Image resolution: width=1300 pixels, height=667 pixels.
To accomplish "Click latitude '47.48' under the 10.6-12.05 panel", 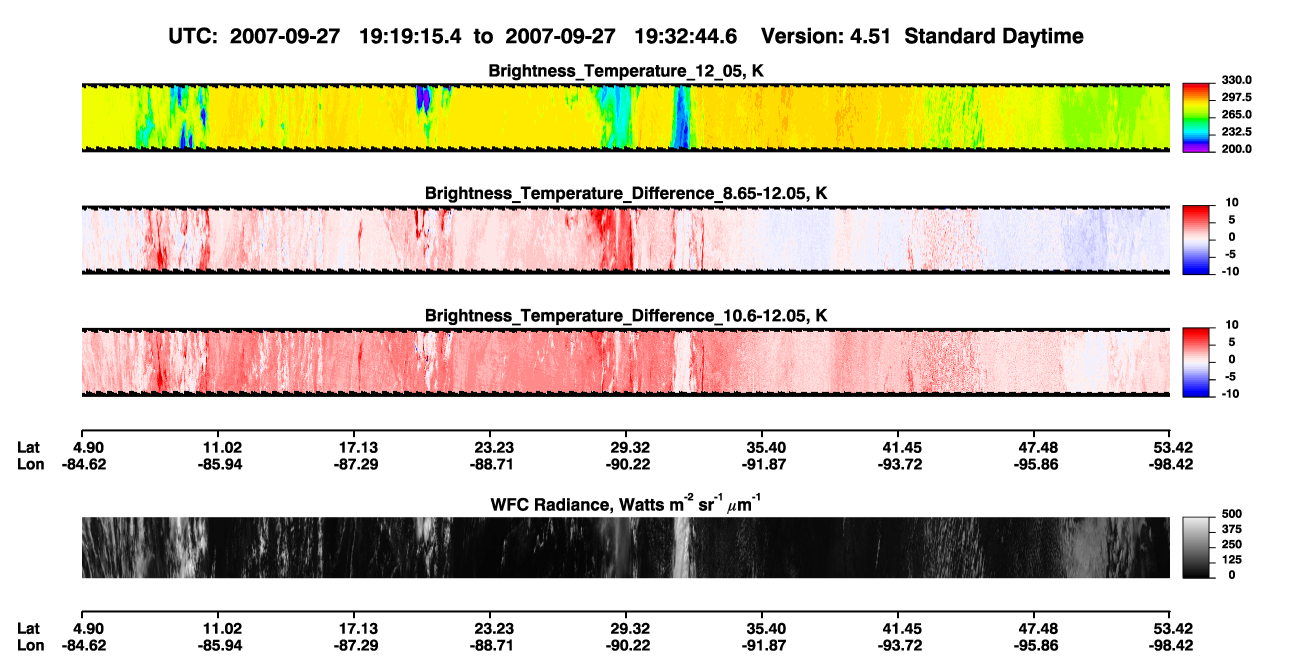I will [1037, 447].
